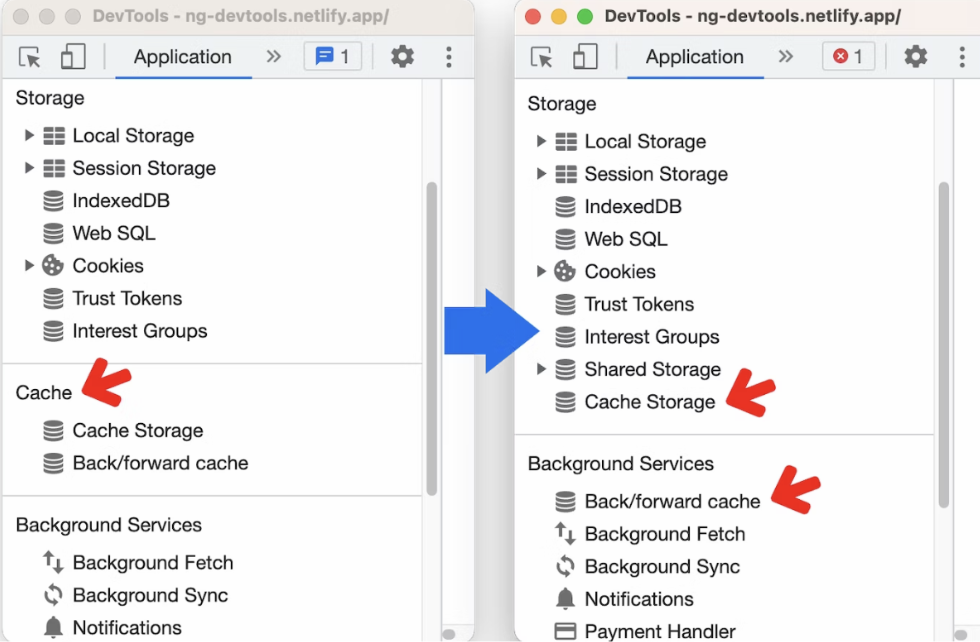Image resolution: width=980 pixels, height=642 pixels.
Task: Toggle the device toolbar icon
Action: [x=72, y=57]
